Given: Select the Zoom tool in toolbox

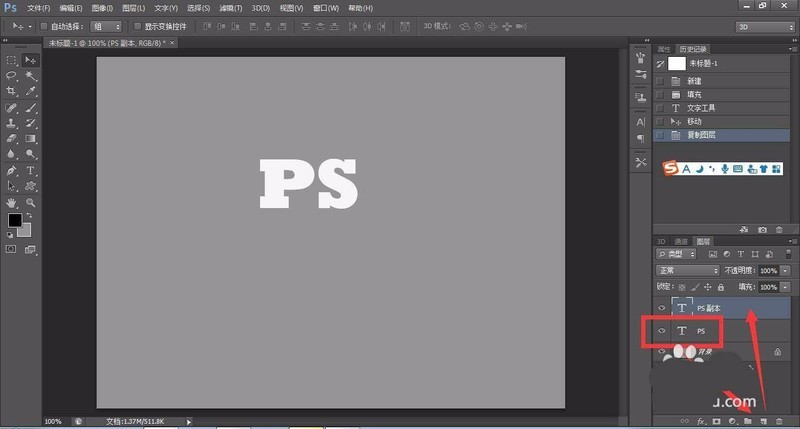Looking at the screenshot, I should (x=30, y=202).
